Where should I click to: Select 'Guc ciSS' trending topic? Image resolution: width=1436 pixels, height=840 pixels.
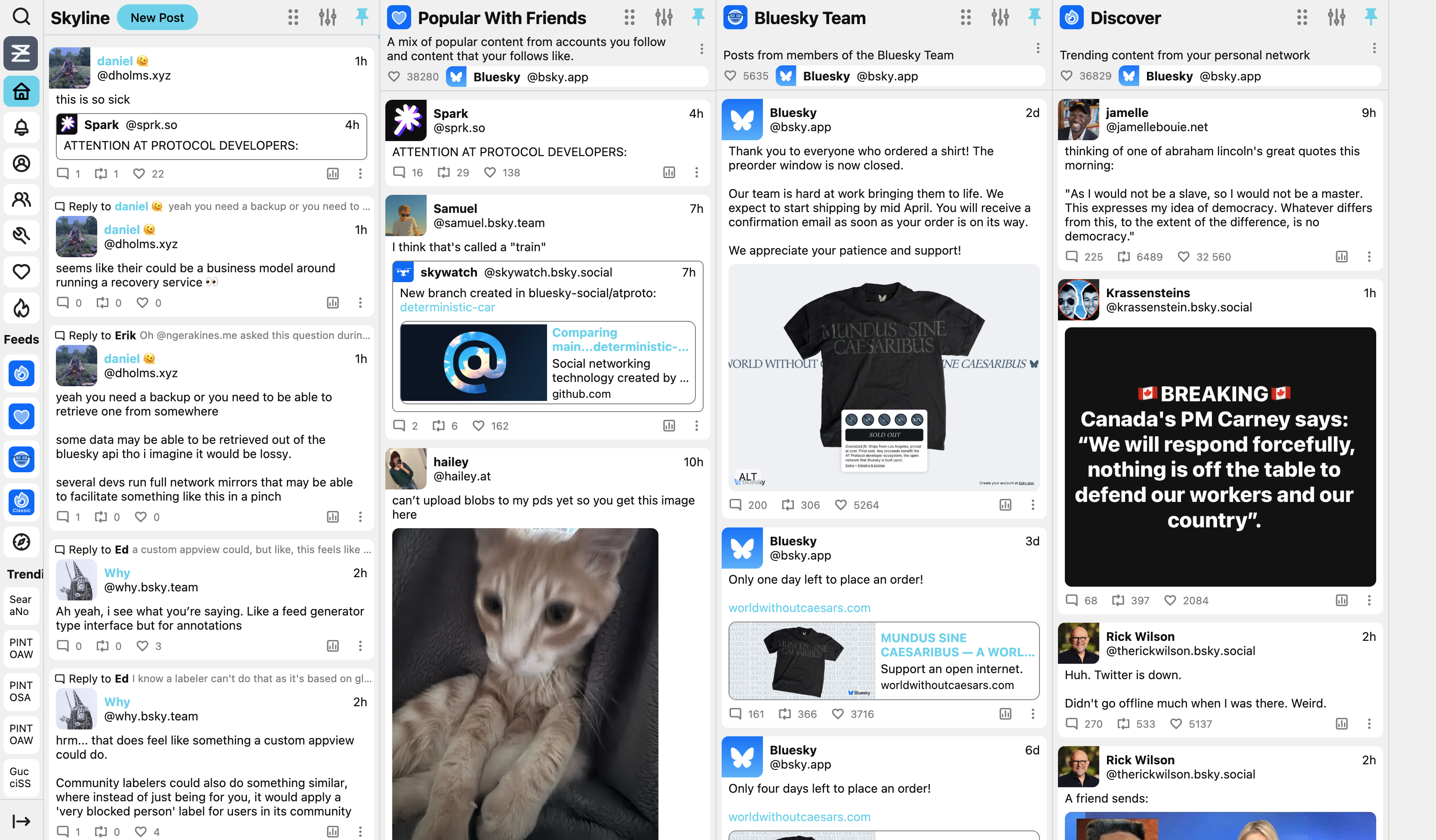pyautogui.click(x=21, y=777)
